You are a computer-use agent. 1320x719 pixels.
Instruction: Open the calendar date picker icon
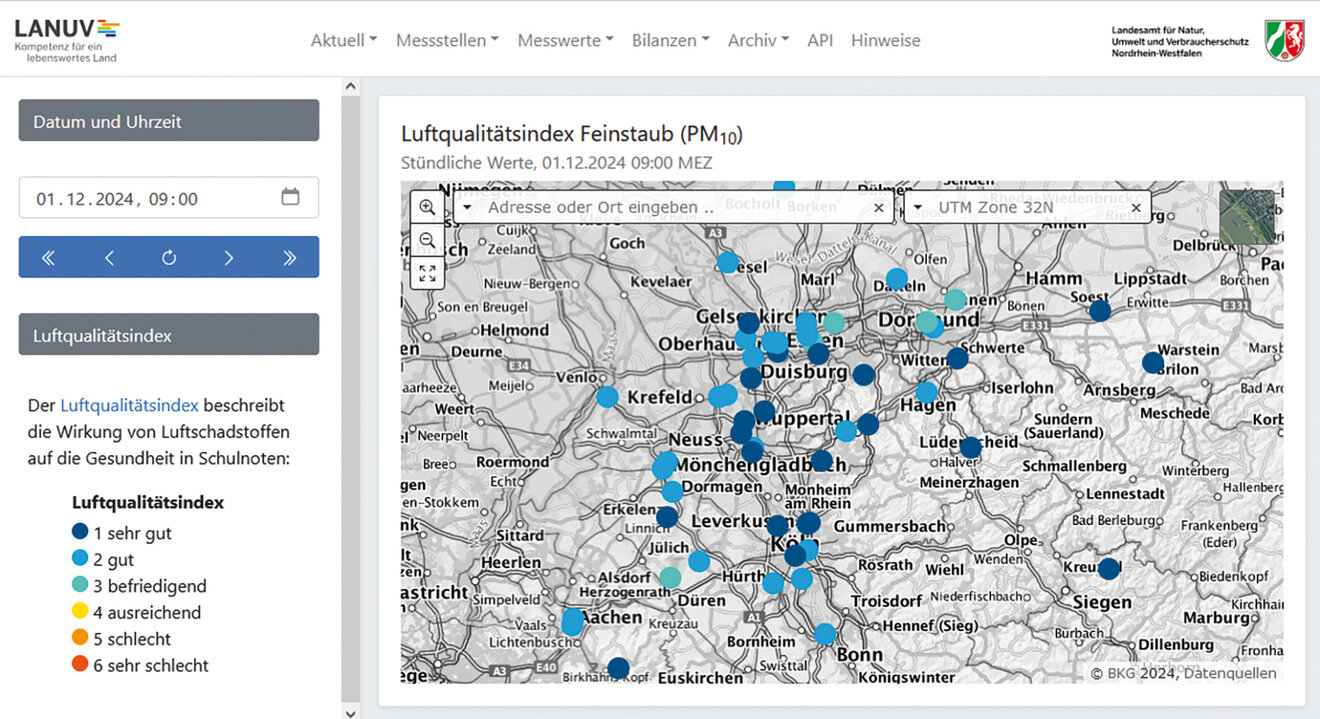click(x=290, y=197)
